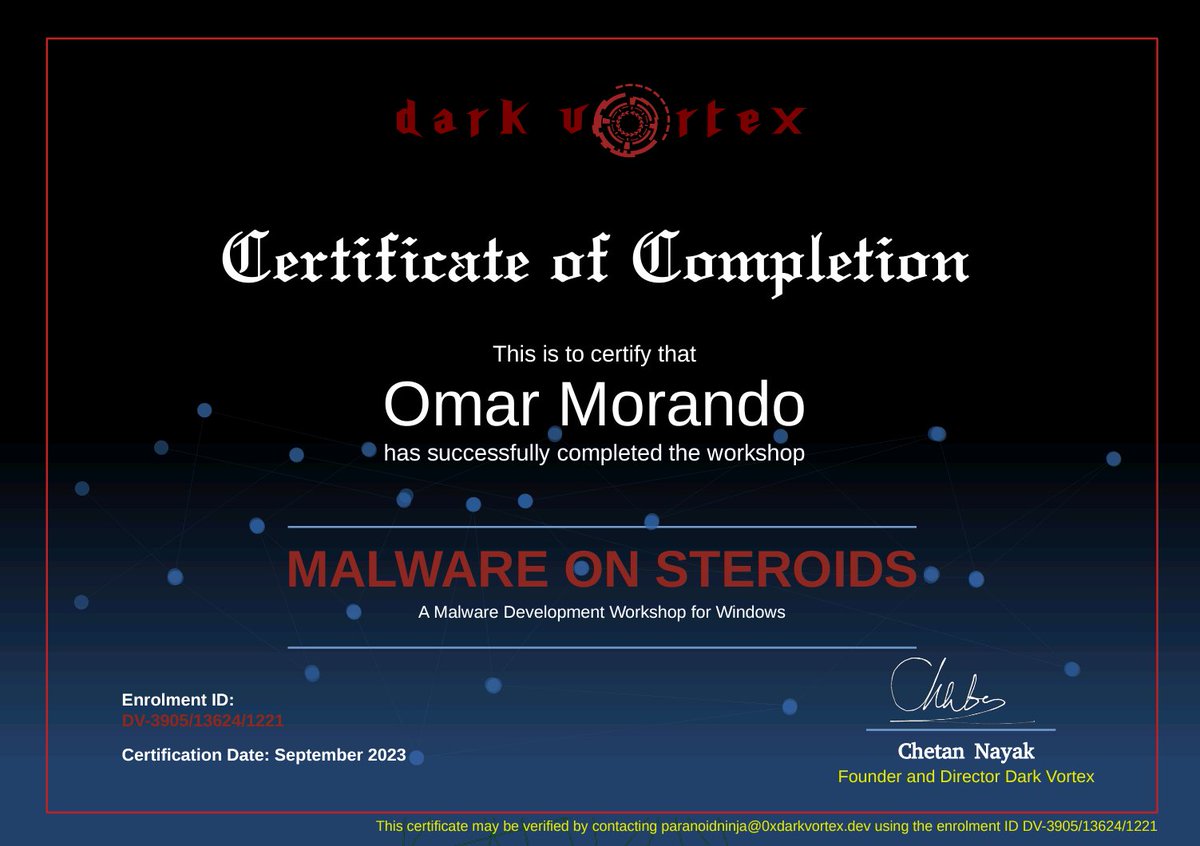Click the 'Certificate of Completion' heading
The height and width of the screenshot is (846, 1200).
point(594,261)
